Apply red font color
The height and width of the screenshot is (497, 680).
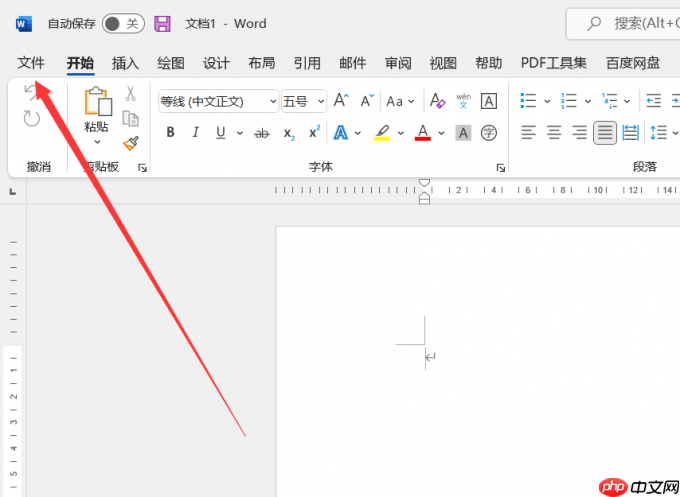tap(423, 133)
